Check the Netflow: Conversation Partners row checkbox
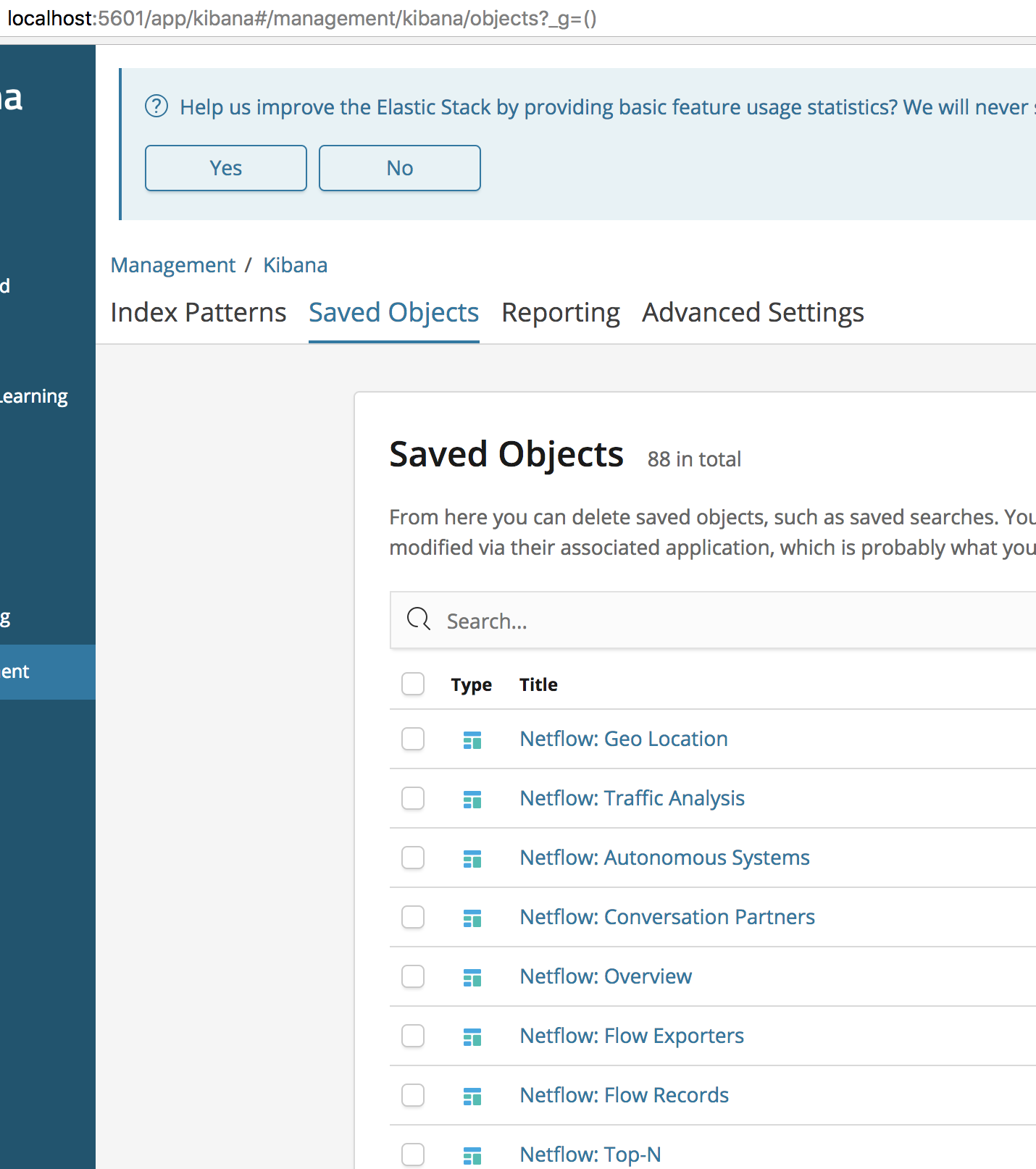 (x=413, y=917)
